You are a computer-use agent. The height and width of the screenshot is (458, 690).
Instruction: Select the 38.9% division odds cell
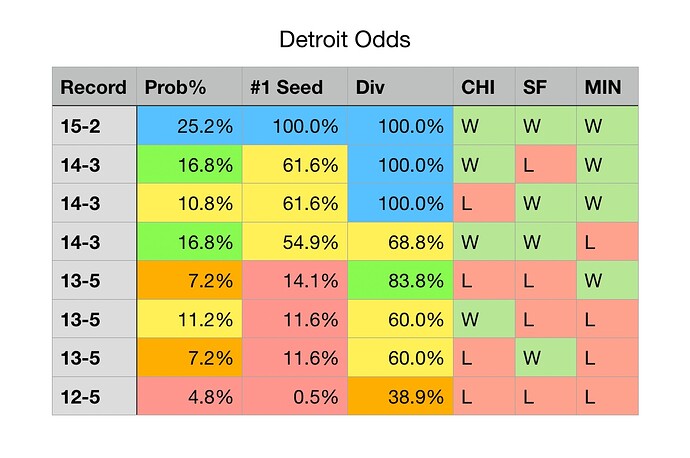coord(399,395)
